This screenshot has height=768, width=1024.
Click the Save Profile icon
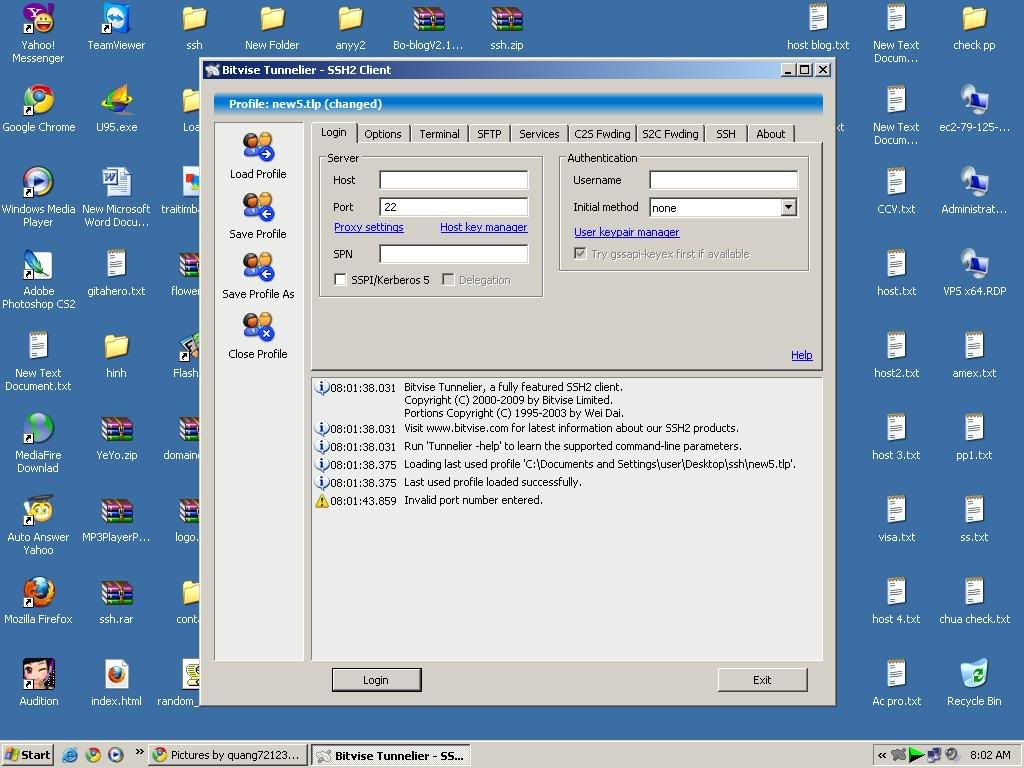[x=258, y=207]
